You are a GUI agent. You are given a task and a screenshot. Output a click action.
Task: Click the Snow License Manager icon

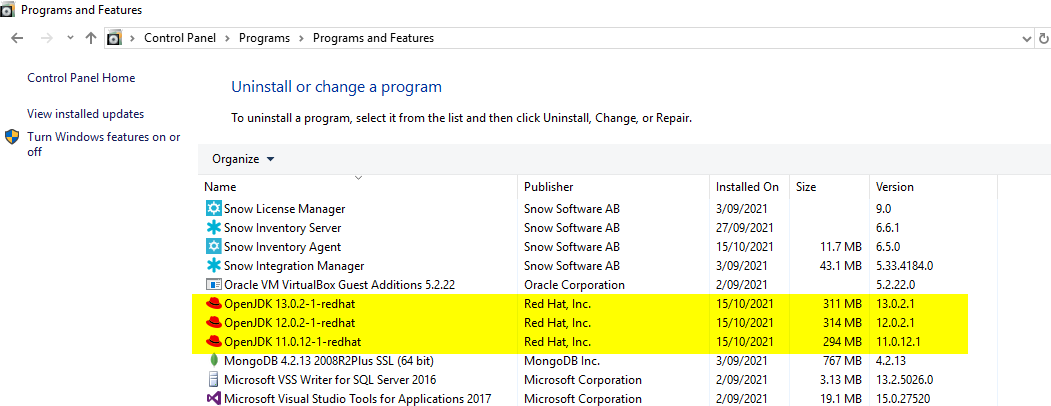coord(213,208)
